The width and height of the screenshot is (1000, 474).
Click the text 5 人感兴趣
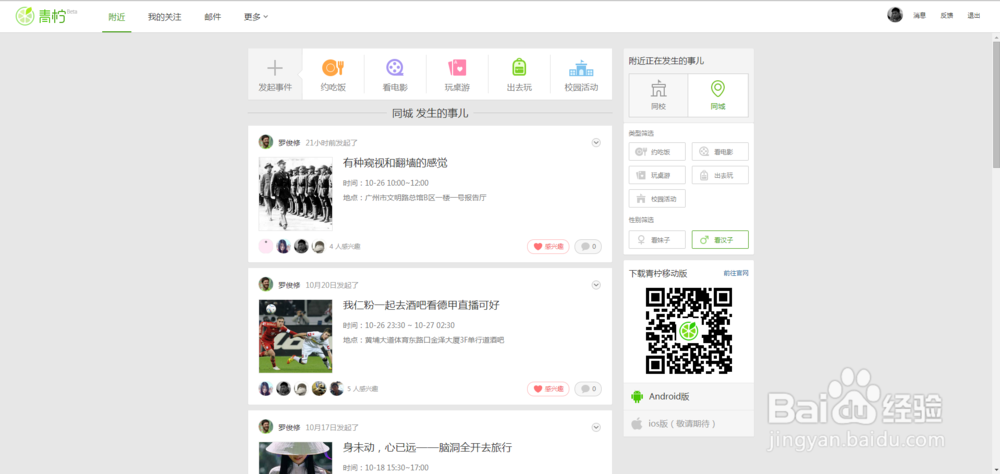362,389
